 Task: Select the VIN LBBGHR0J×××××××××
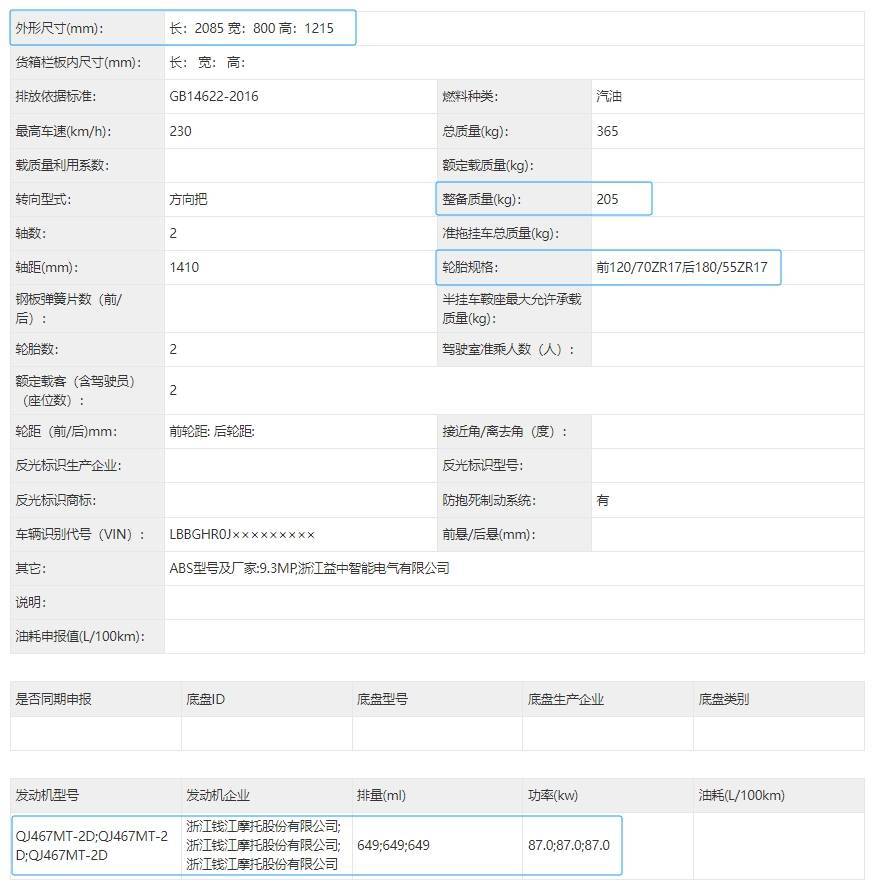tap(242, 535)
